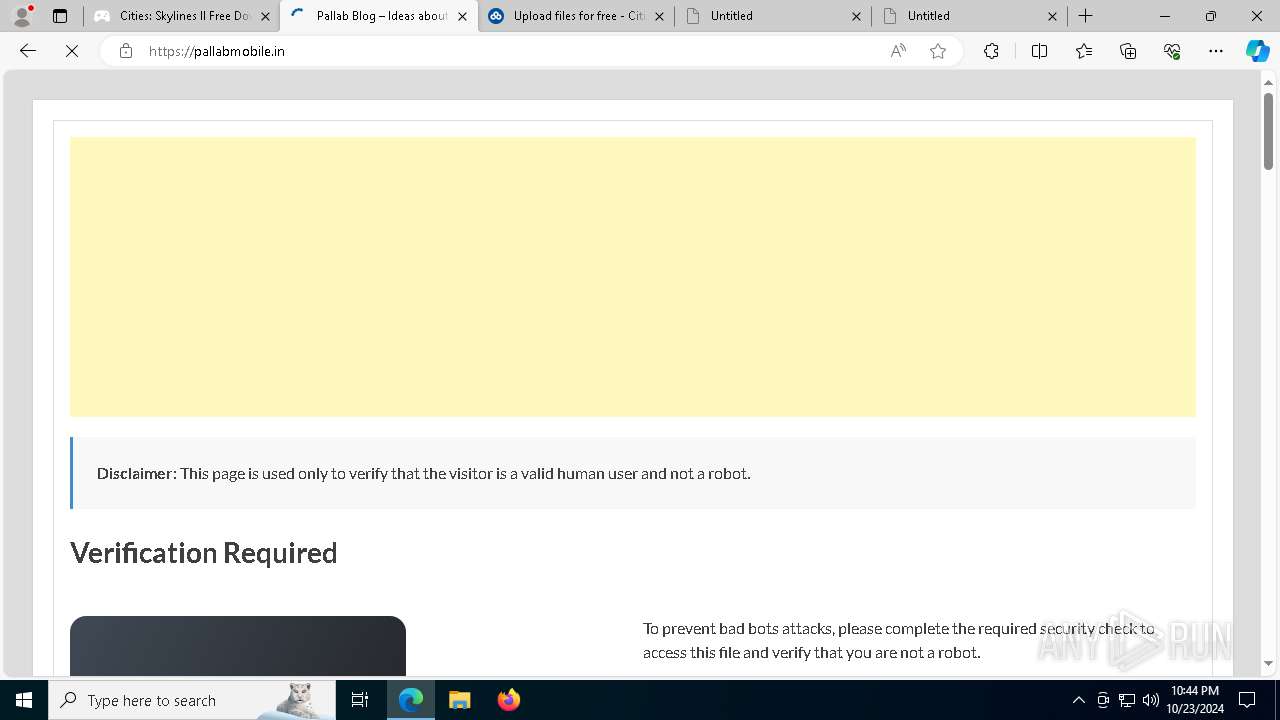Open the clock showing 10:44 PM
This screenshot has width=1280, height=720.
[1194, 700]
